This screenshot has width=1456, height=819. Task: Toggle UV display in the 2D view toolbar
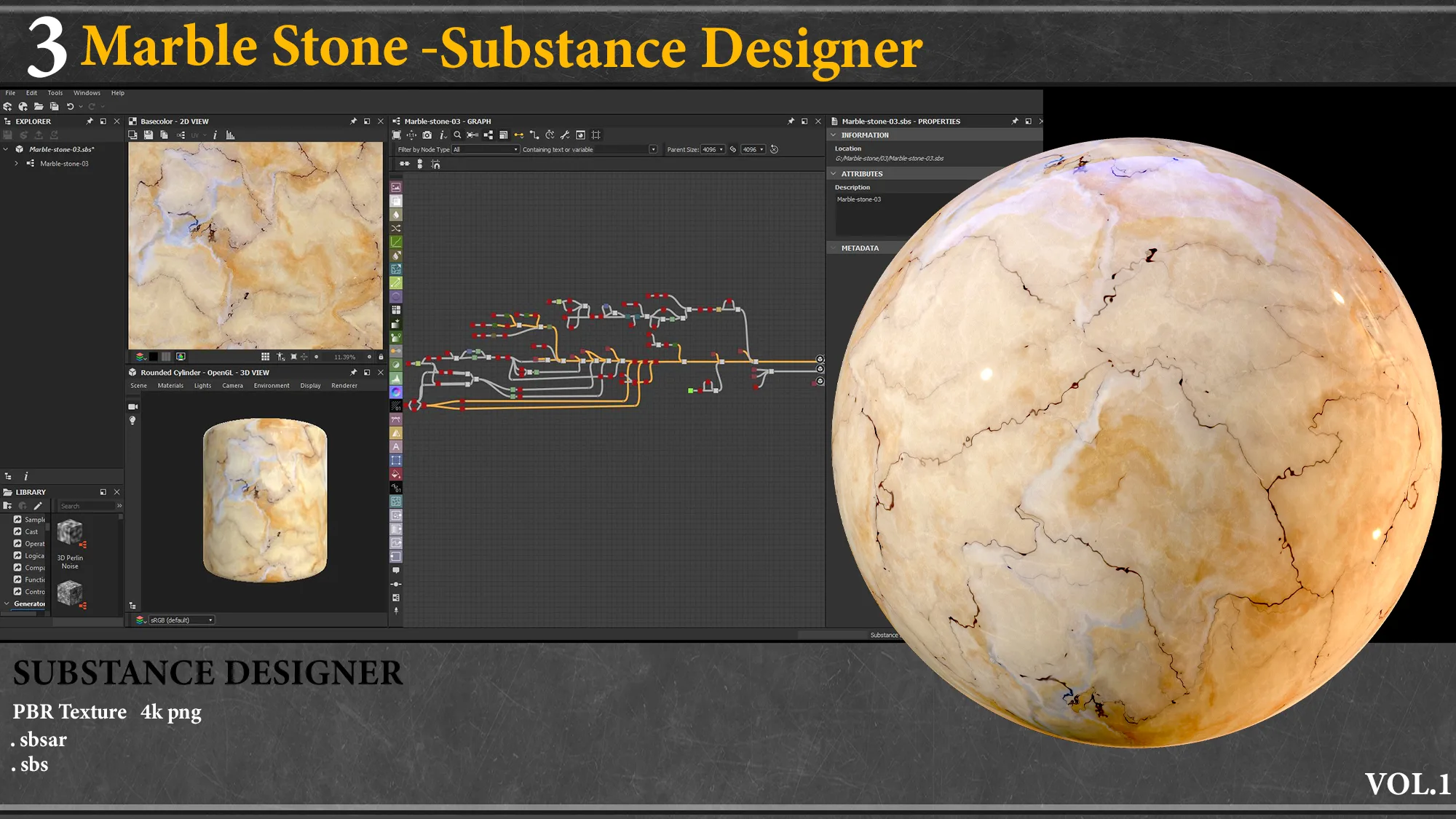tap(195, 135)
